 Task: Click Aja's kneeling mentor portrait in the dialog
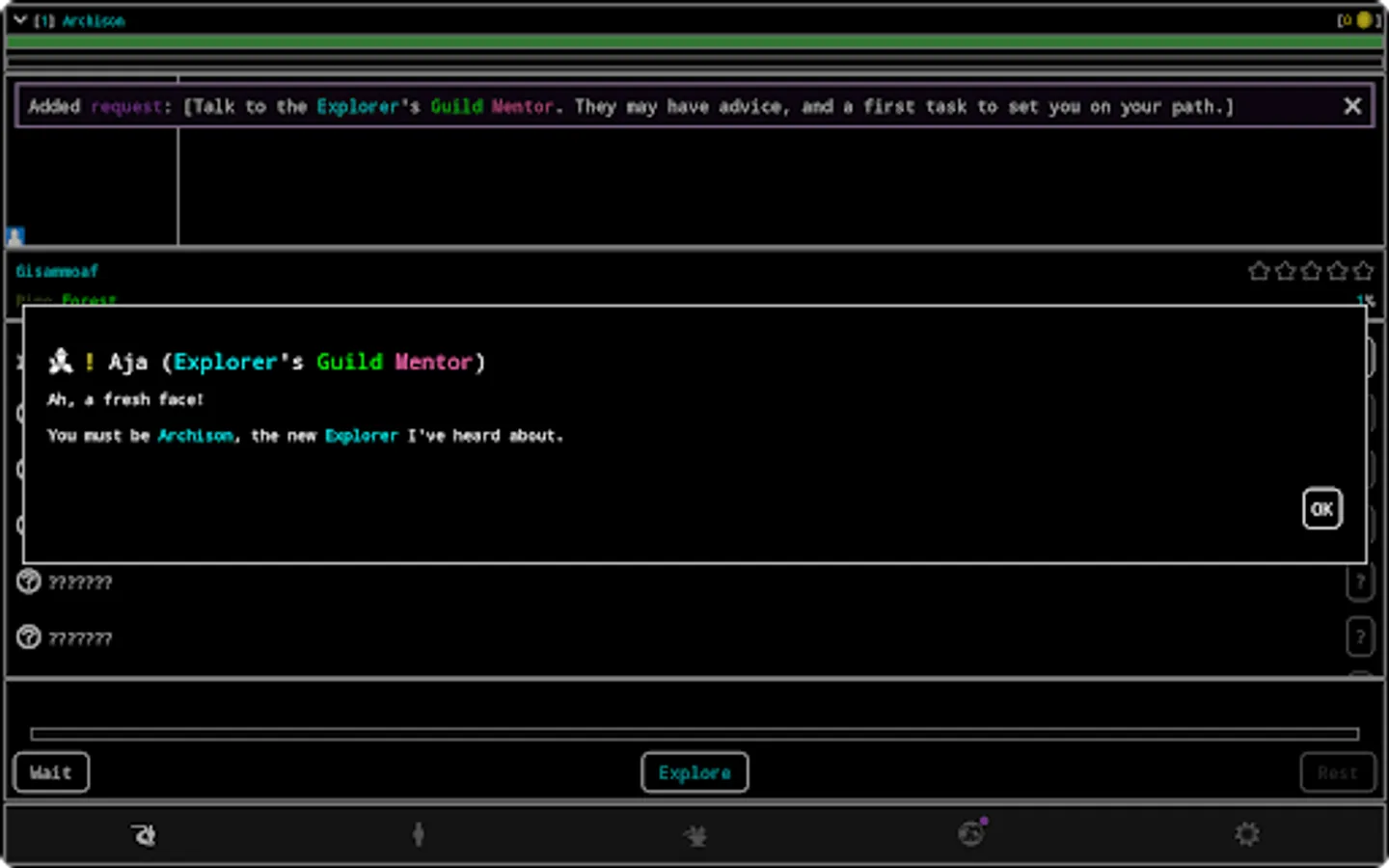coord(60,360)
